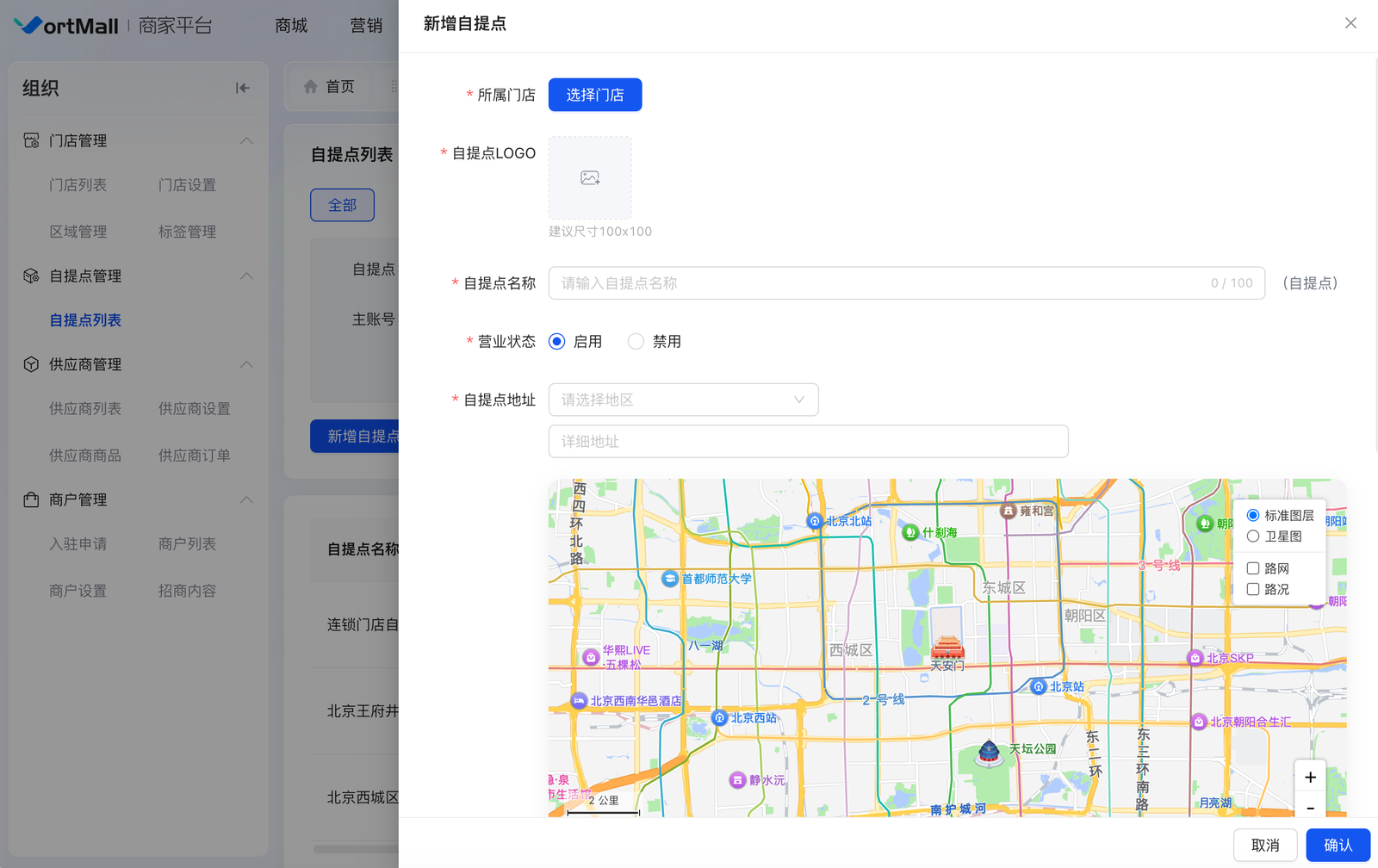Toggle the 路况 traffic checkbox
Viewport: 1378px width, 868px height.
click(x=1253, y=590)
